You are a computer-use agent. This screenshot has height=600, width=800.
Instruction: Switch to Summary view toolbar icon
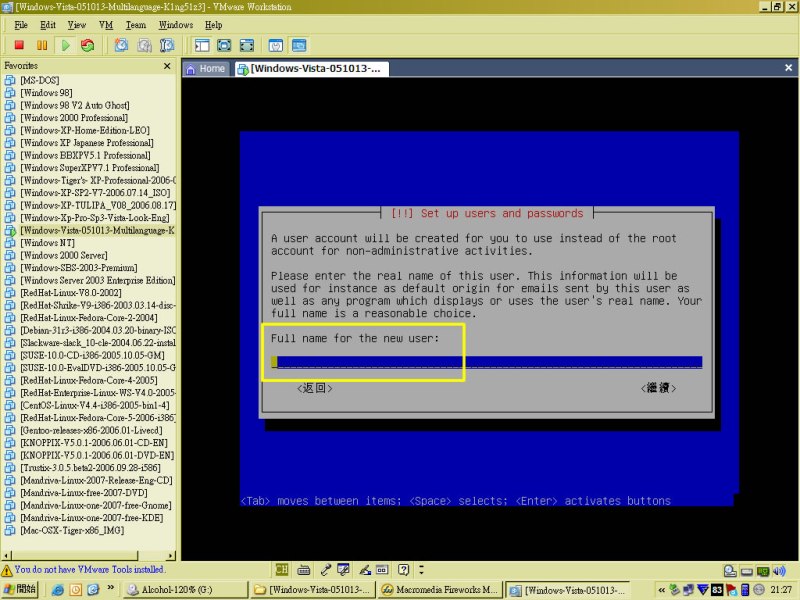[x=276, y=45]
